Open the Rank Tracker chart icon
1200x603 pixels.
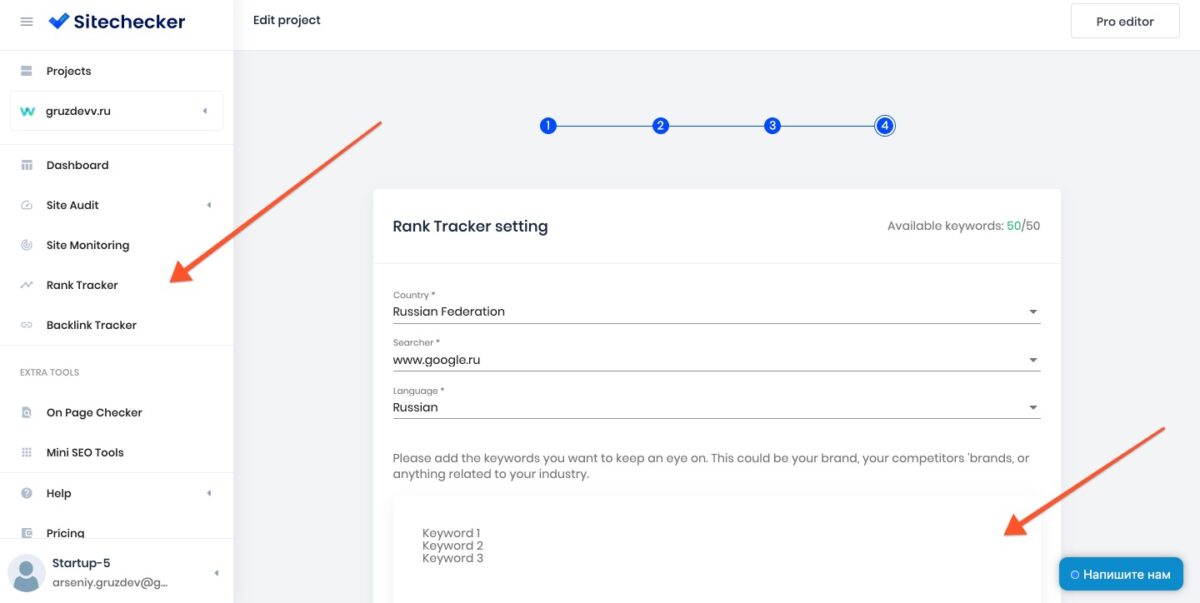click(27, 285)
